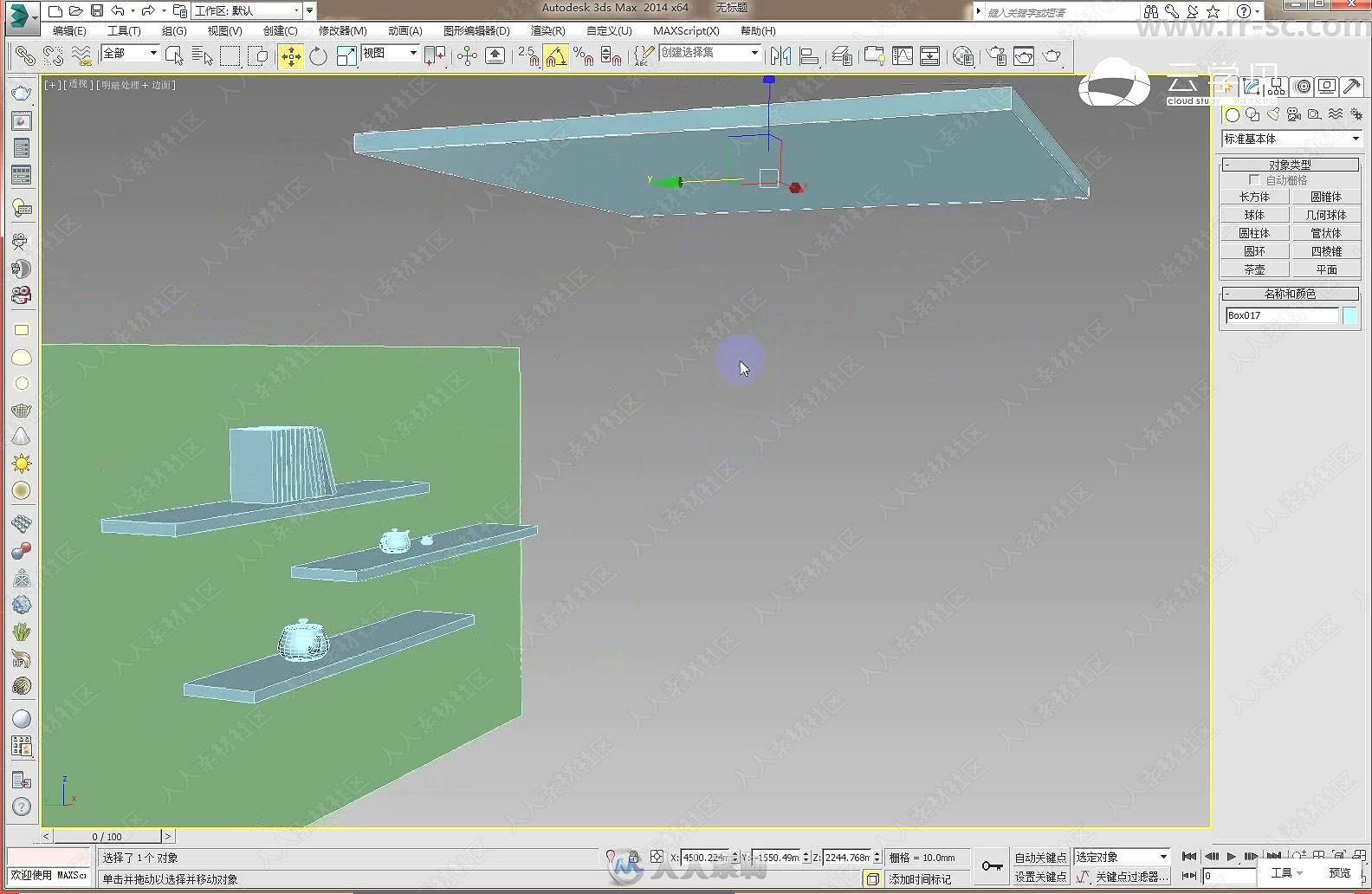Image resolution: width=1372 pixels, height=894 pixels.
Task: Click Rectangular Selection Region icon
Action: pos(230,56)
